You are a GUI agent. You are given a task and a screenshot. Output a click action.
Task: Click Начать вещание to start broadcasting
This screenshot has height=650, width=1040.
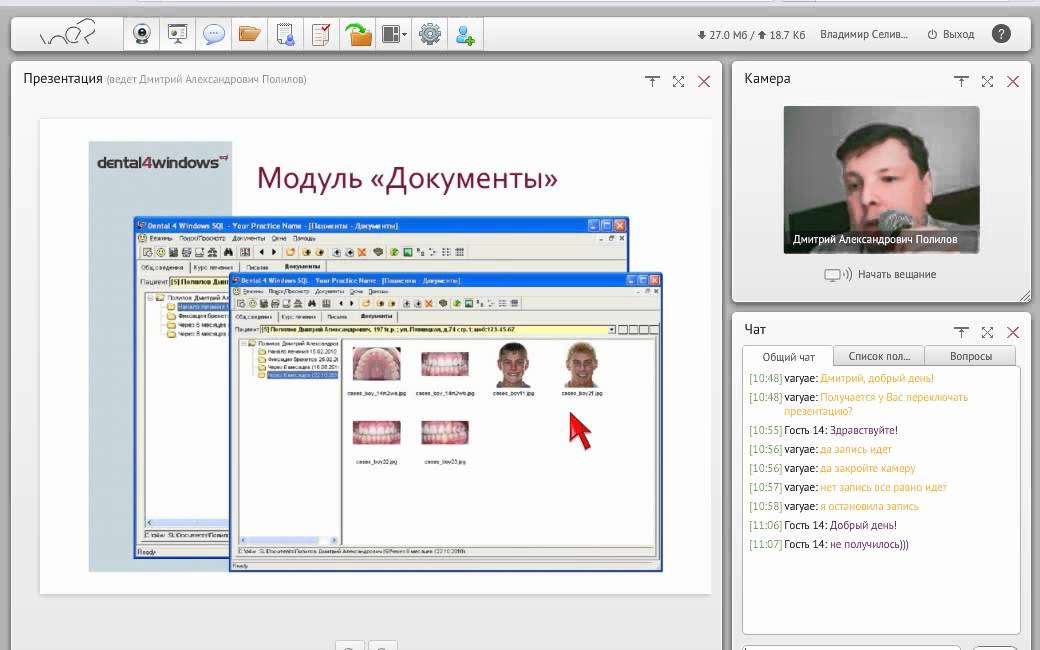point(879,275)
